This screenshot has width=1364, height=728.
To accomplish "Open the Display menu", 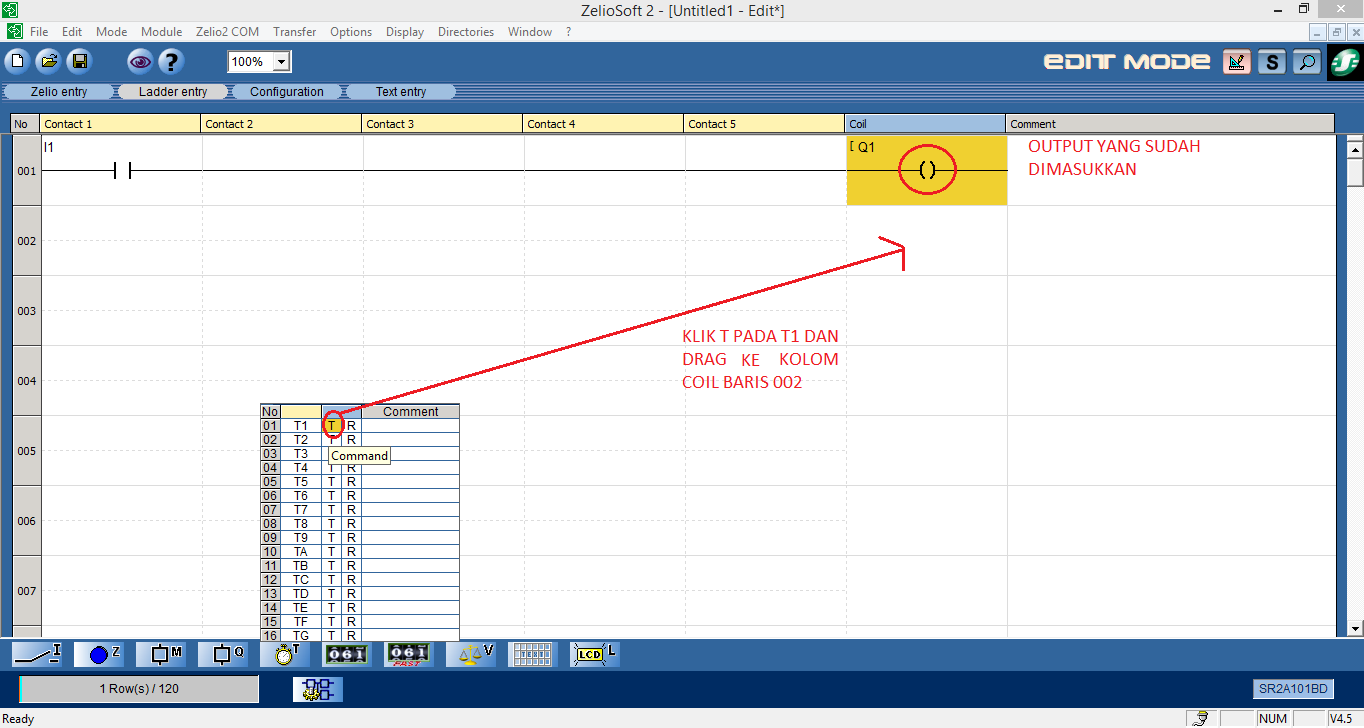I will 405,32.
